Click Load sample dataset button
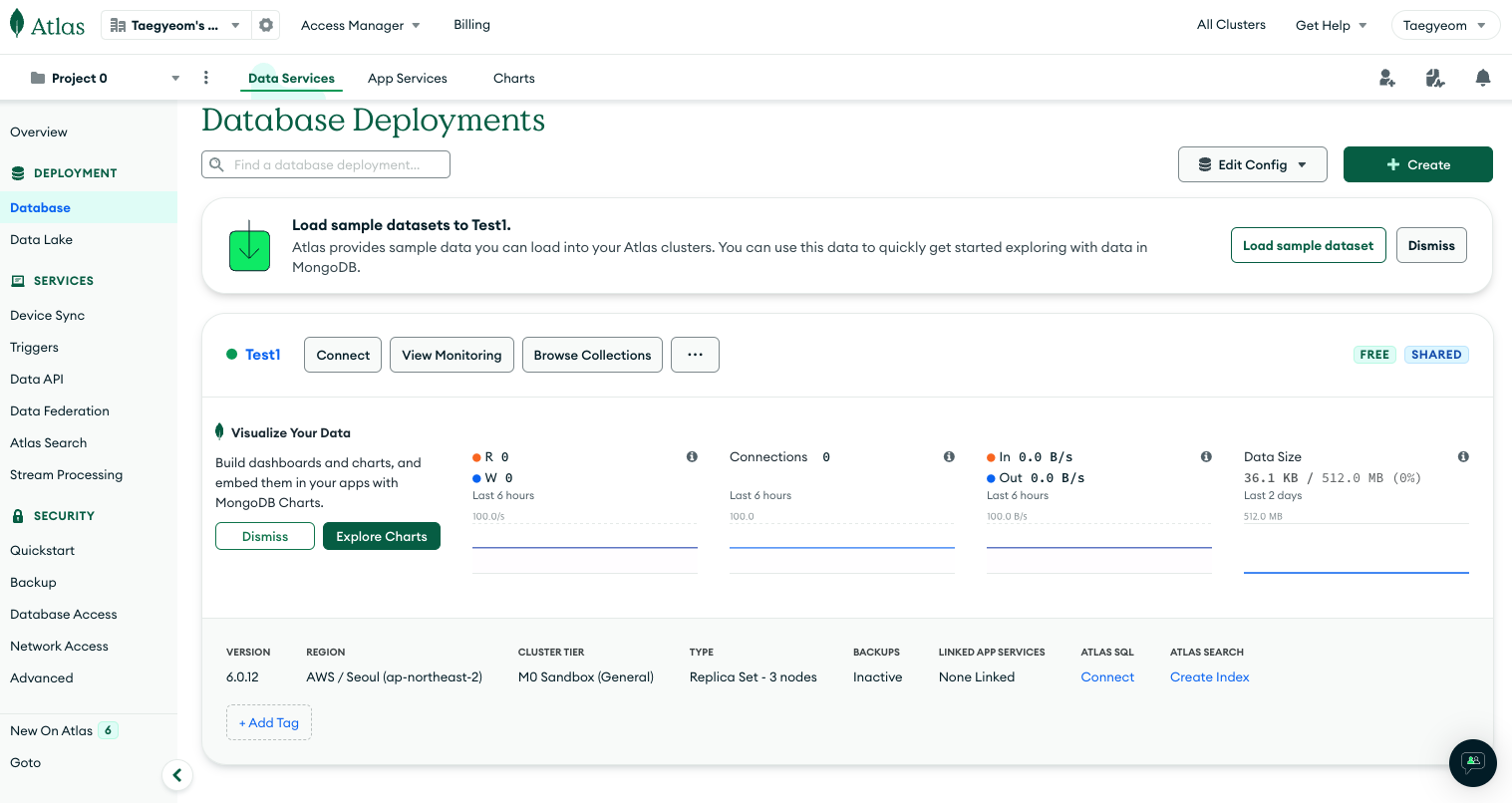The image size is (1512, 803). 1308,245
